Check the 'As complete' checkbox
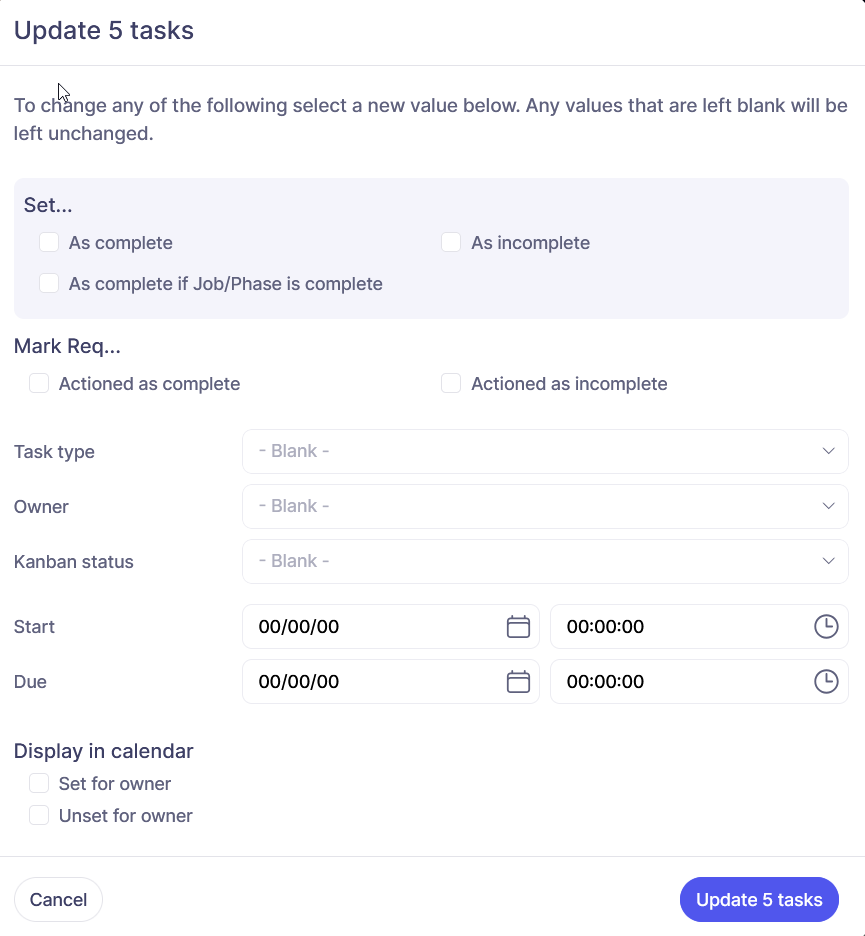The image size is (865, 936). click(49, 243)
